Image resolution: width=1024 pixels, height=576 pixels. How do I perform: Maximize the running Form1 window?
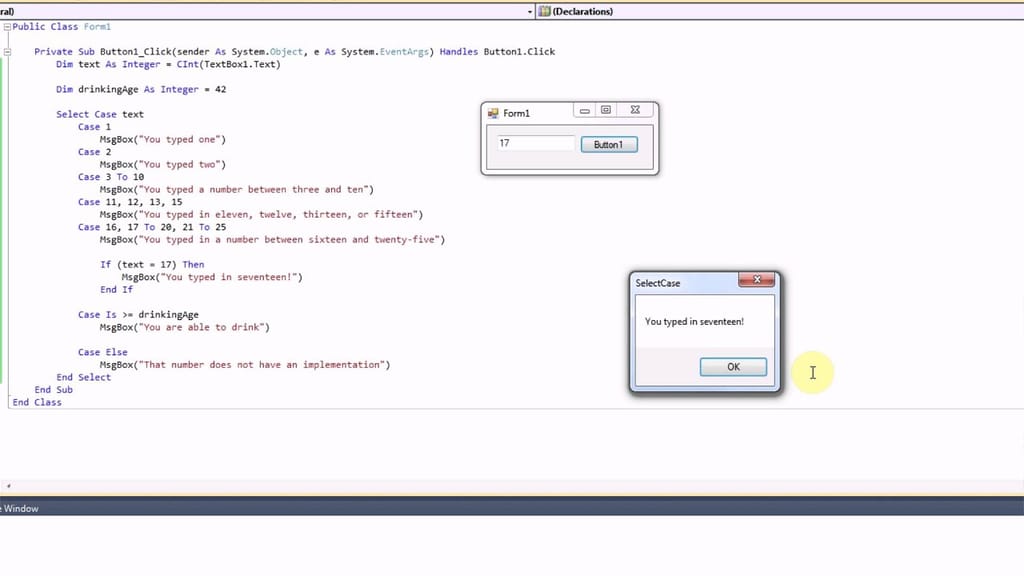click(x=609, y=110)
